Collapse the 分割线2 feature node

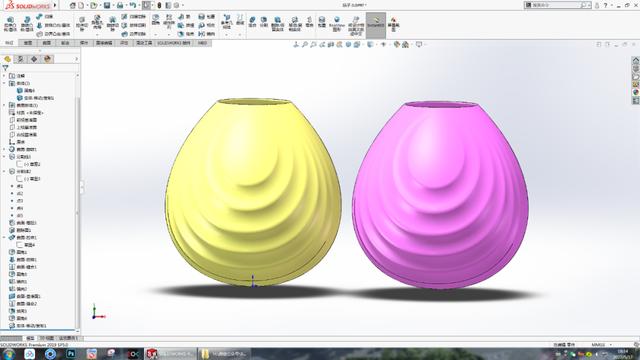pyautogui.click(x=4, y=171)
